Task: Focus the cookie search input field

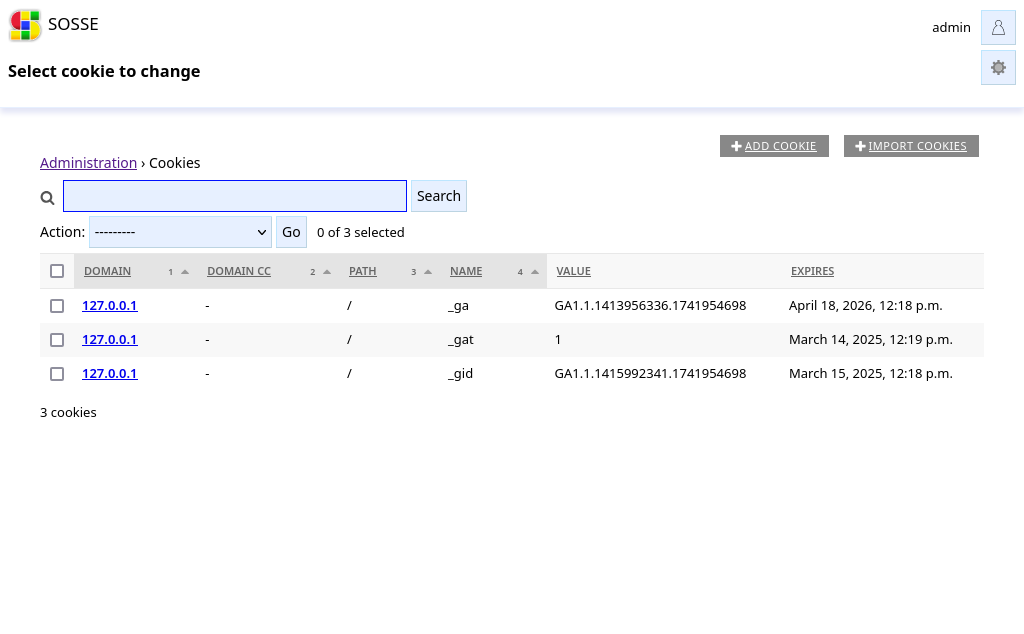Action: click(x=234, y=196)
